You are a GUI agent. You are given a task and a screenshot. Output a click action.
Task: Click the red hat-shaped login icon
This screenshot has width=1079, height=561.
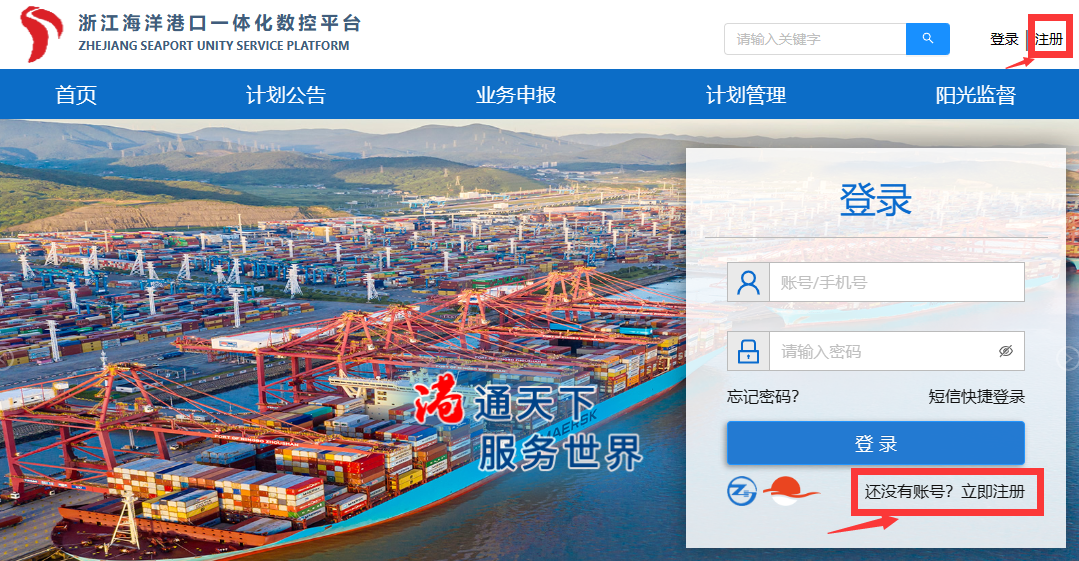click(x=790, y=491)
